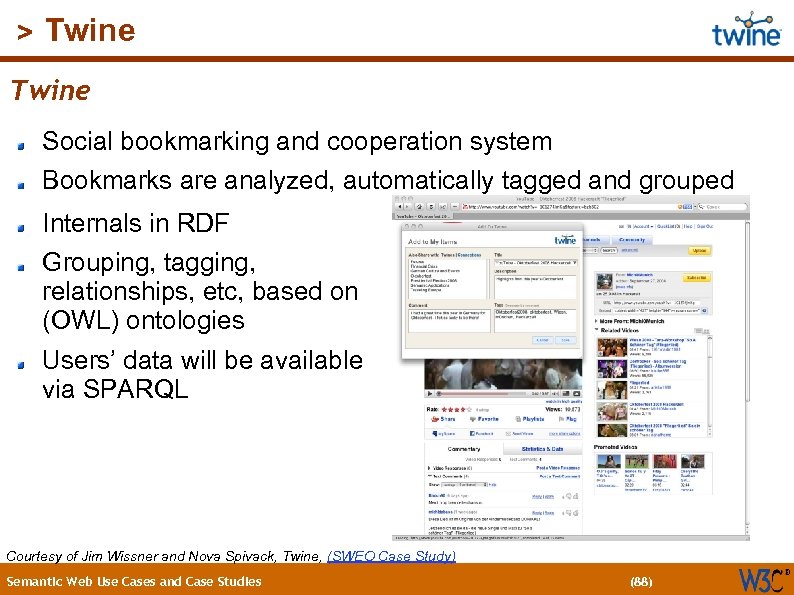This screenshot has width=794, height=595.
Task: Click the Comment box in twine dialog
Action: [450, 321]
